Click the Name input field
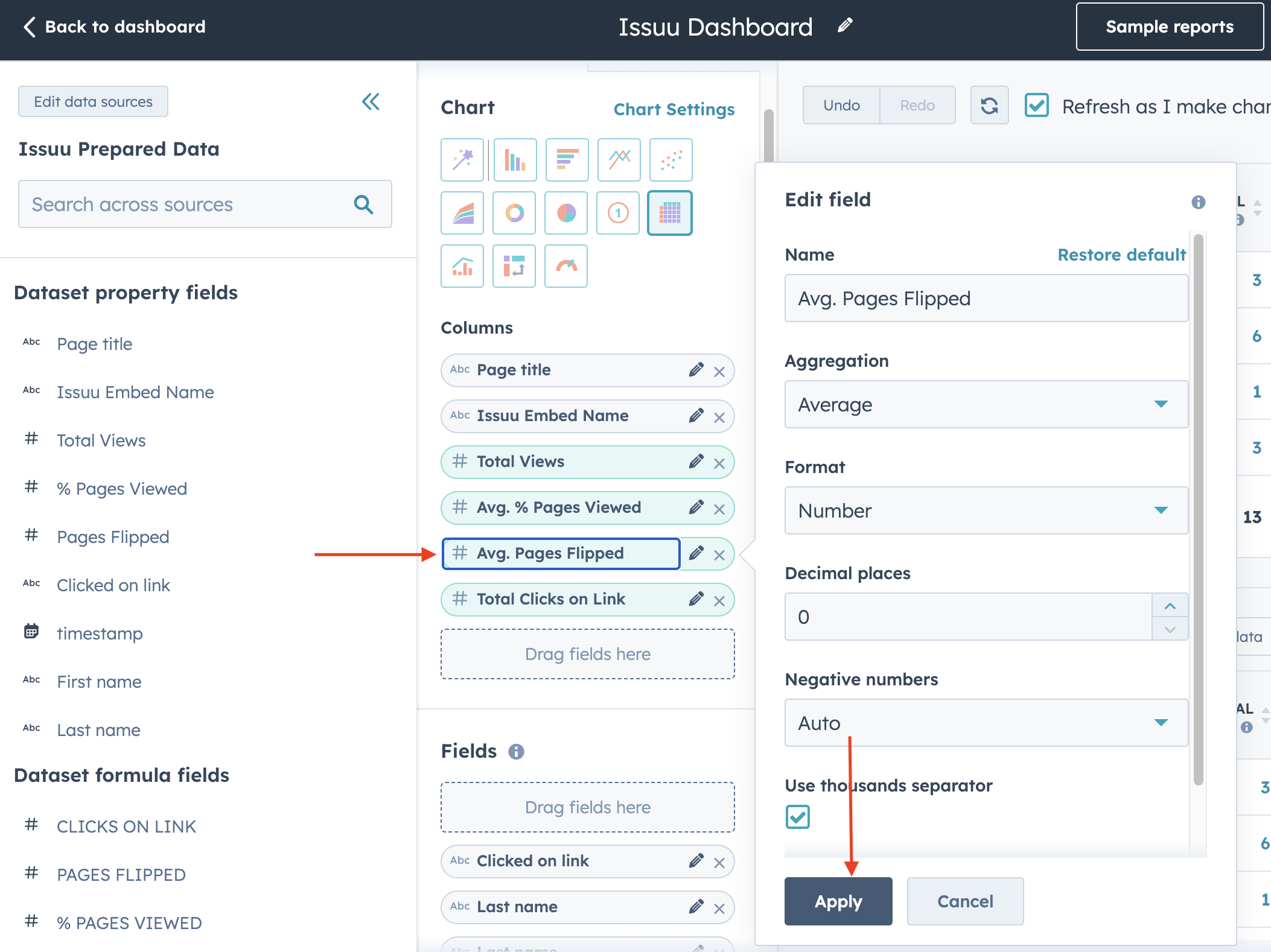The width and height of the screenshot is (1271, 952). point(986,298)
